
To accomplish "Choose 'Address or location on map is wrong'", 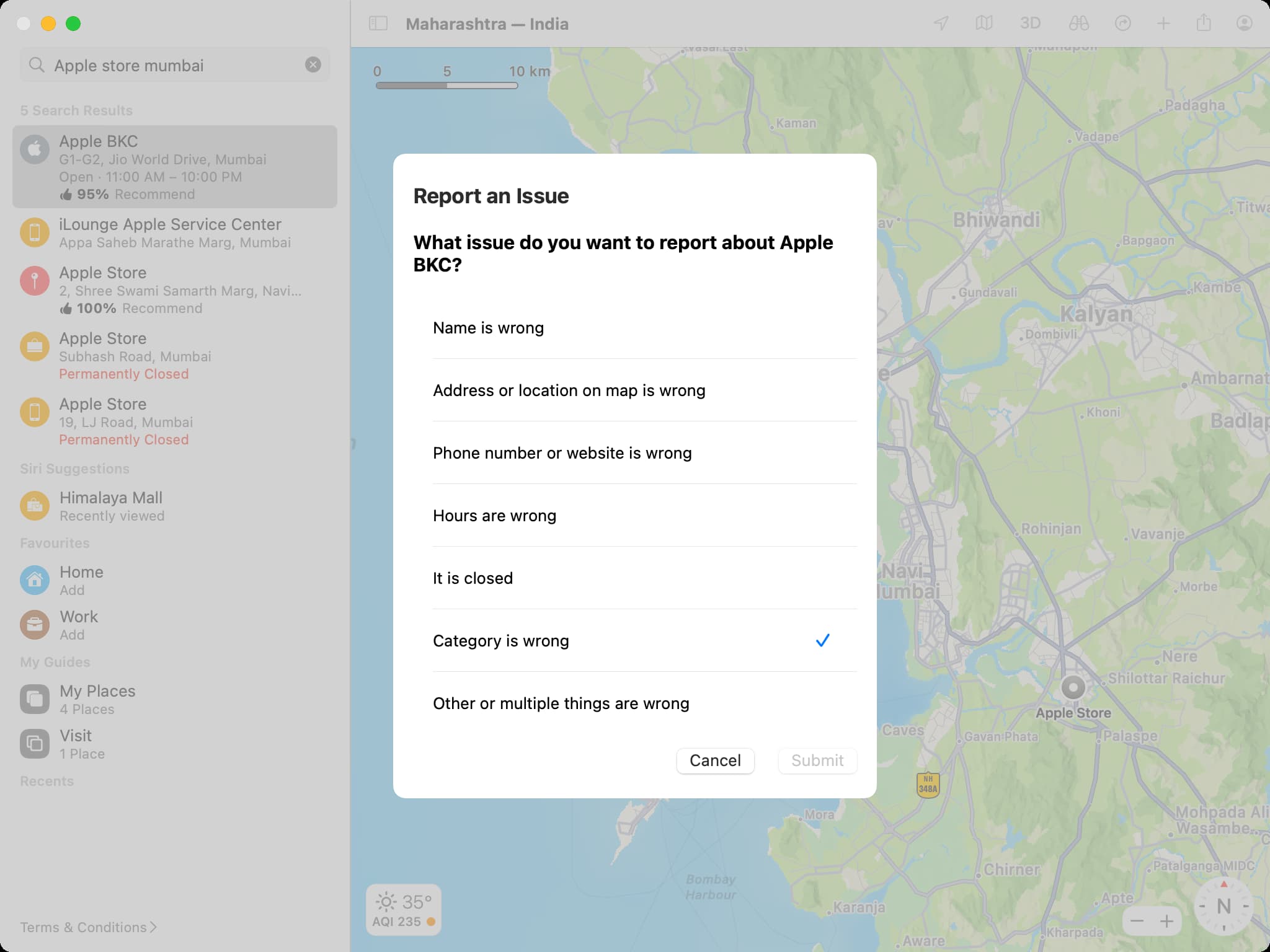I will [x=645, y=390].
